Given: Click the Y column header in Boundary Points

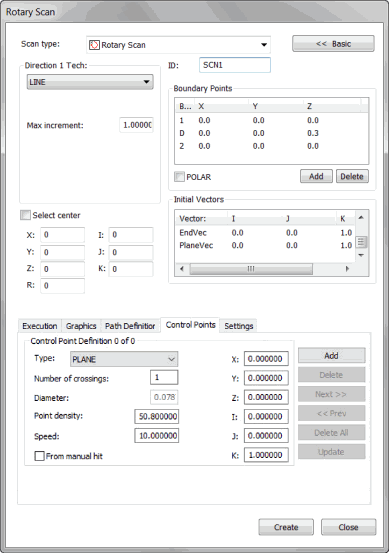Looking at the screenshot, I should tap(277, 106).
